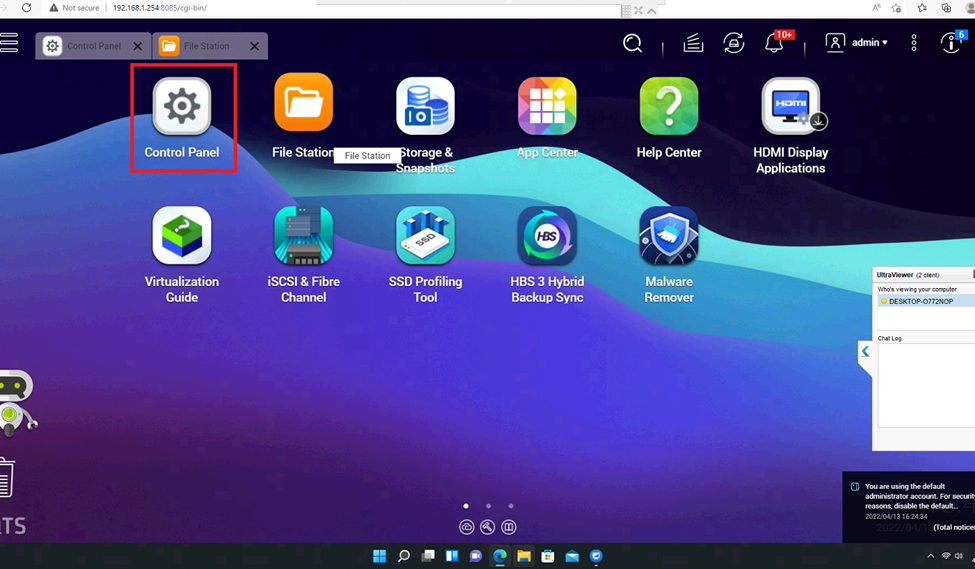This screenshot has width=975, height=569.
Task: Open Windows taskbar search
Action: pyautogui.click(x=404, y=556)
